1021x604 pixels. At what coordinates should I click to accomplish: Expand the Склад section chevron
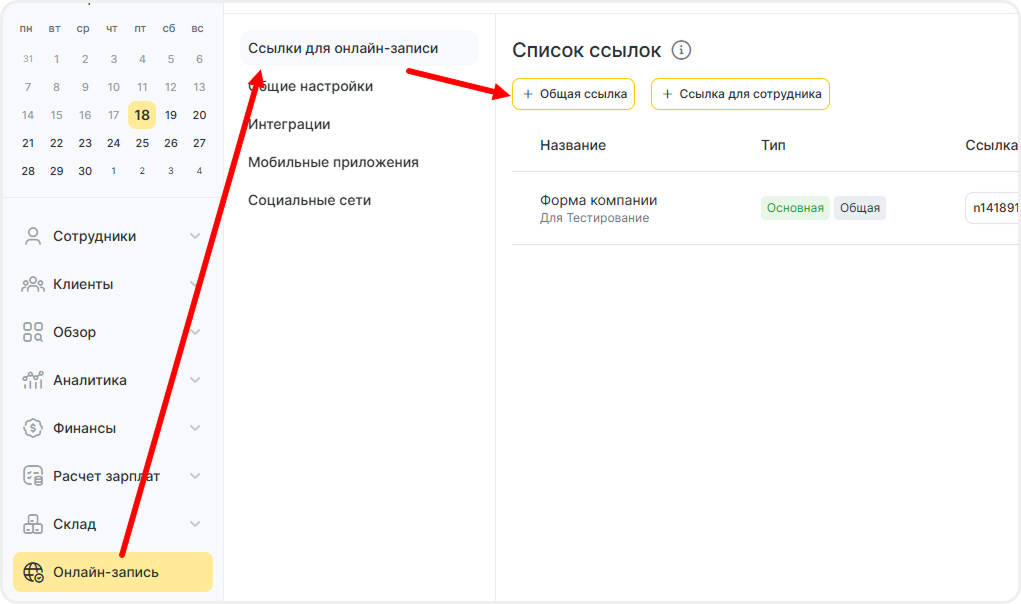tap(195, 524)
